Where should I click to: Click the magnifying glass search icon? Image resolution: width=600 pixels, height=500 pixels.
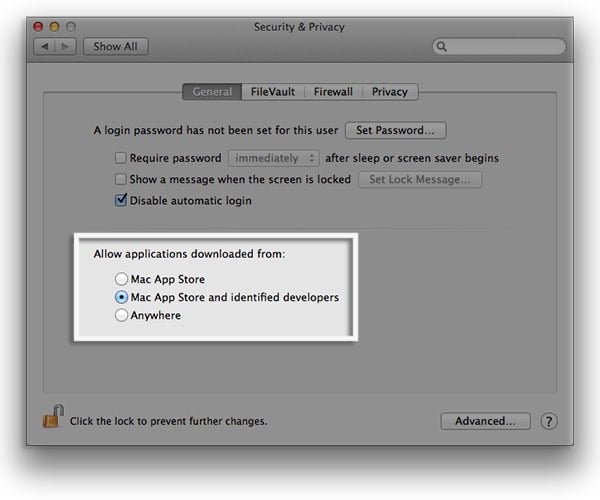(442, 47)
